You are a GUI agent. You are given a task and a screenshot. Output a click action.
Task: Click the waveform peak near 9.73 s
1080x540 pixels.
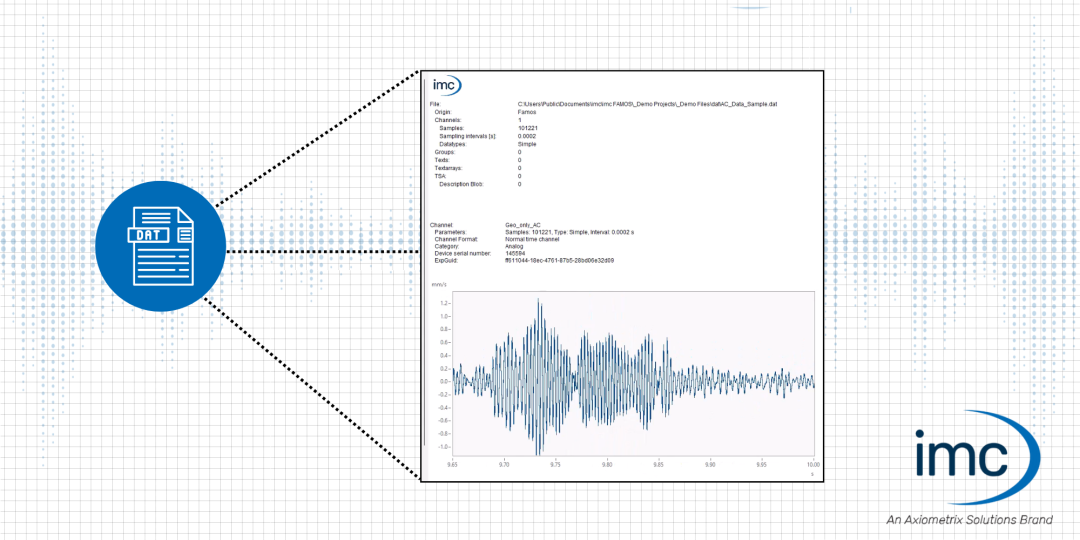click(538, 300)
